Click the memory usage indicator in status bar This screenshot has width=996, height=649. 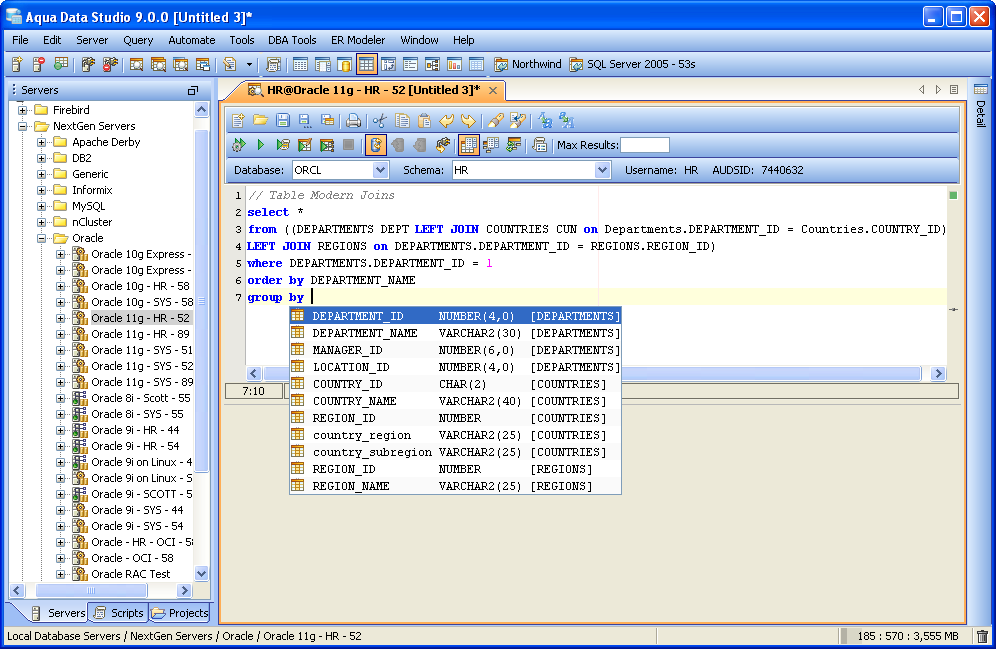[x=905, y=636]
